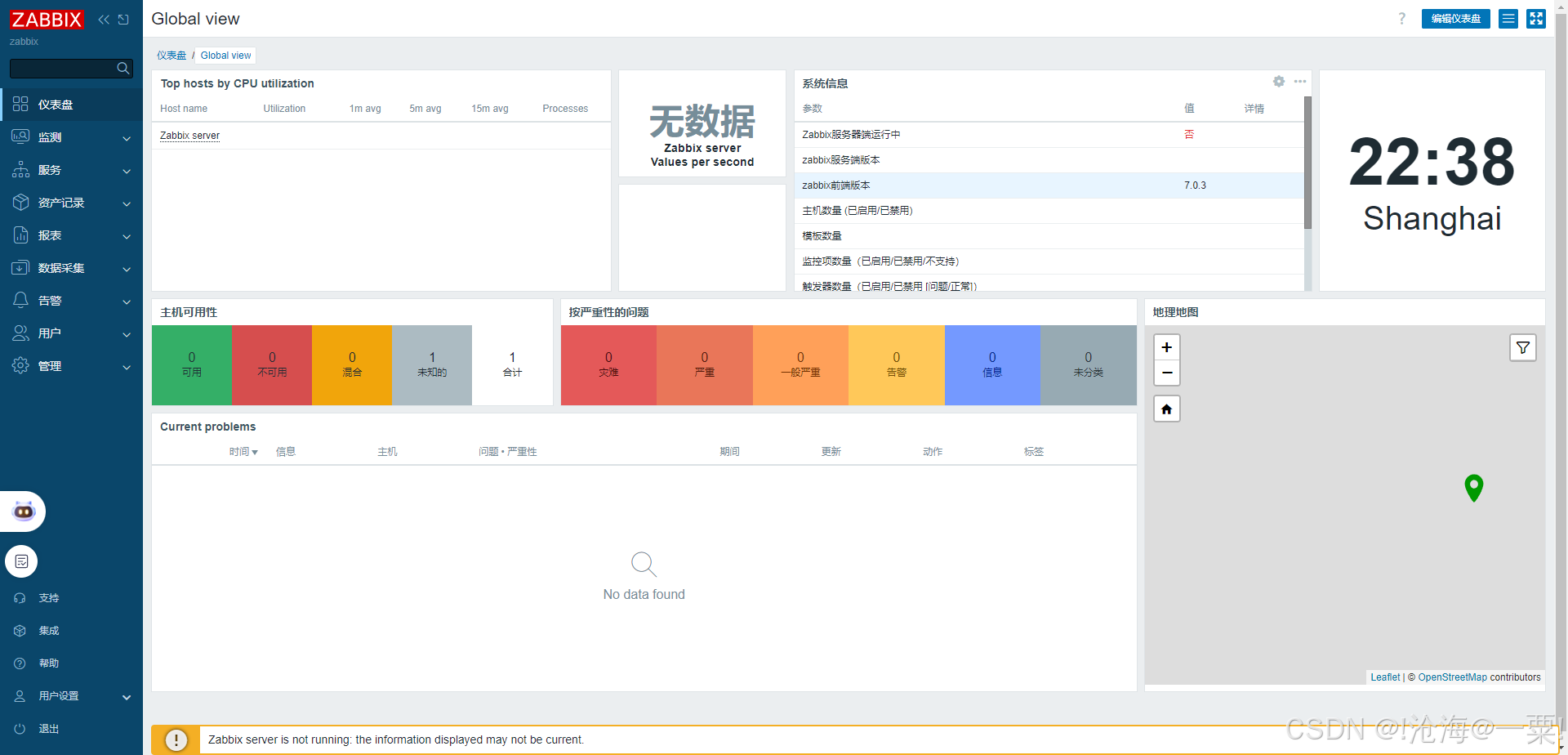Click the 数据采集 data collection icon
1568x755 pixels.
[20, 267]
